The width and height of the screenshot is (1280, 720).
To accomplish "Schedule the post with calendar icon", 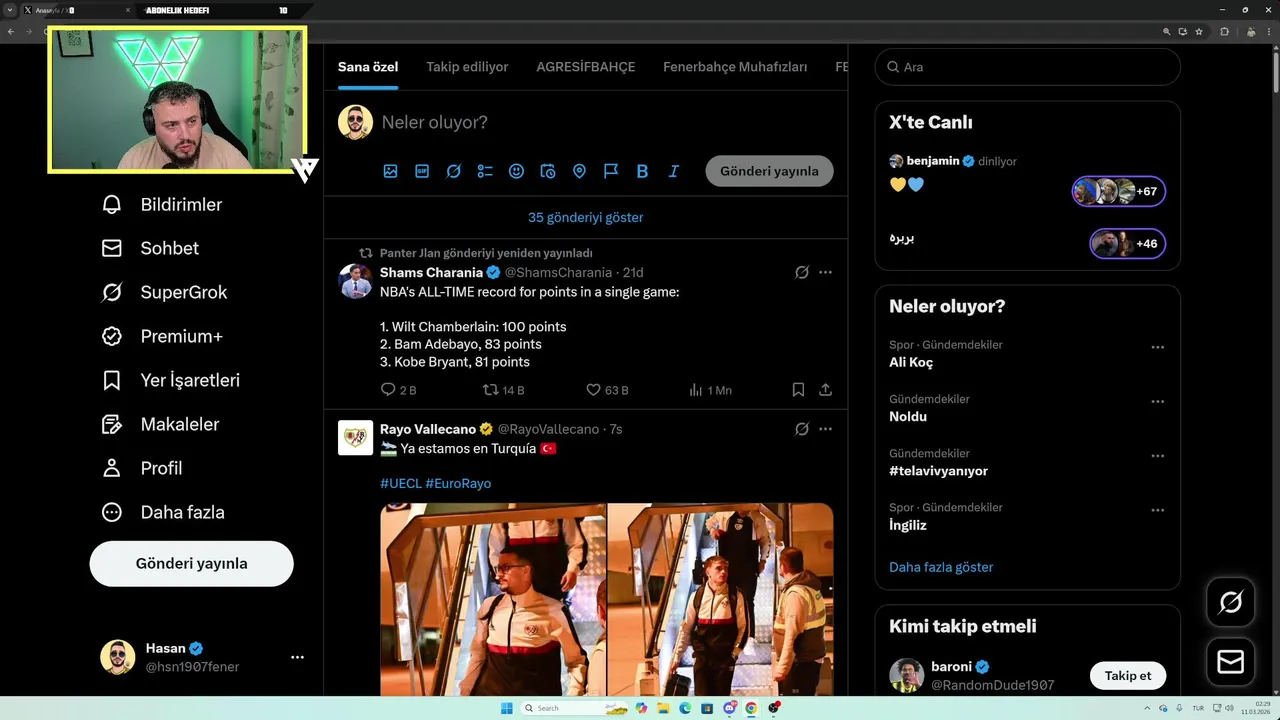I will coord(548,171).
